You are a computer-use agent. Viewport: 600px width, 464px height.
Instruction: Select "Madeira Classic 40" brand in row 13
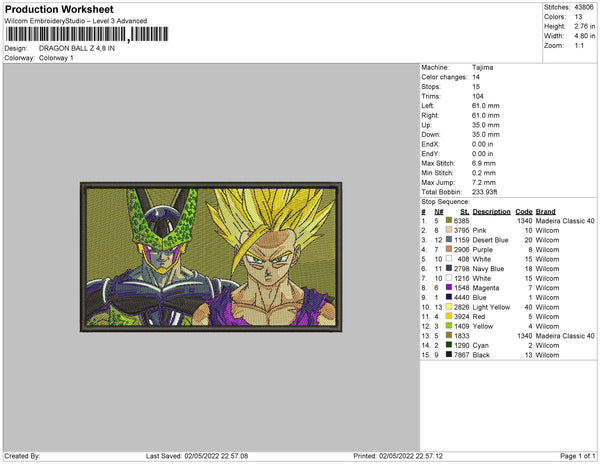565,335
